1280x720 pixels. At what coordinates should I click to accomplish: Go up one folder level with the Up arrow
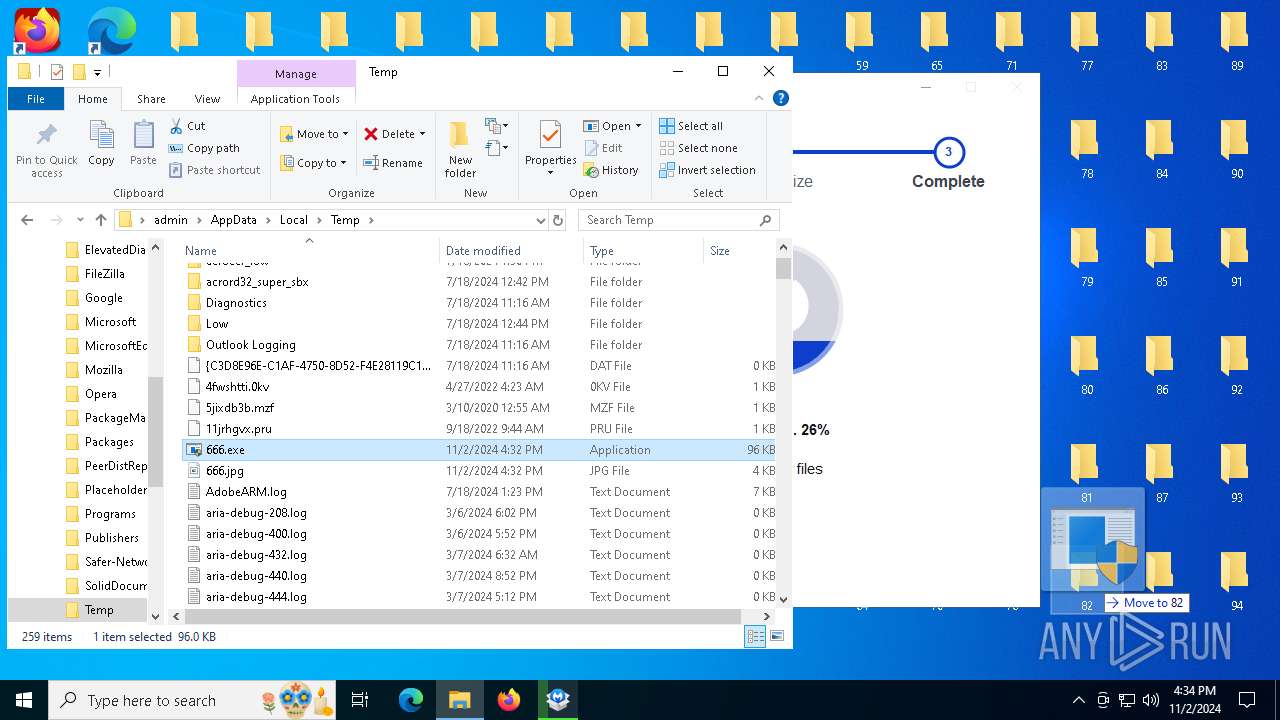tap(100, 220)
